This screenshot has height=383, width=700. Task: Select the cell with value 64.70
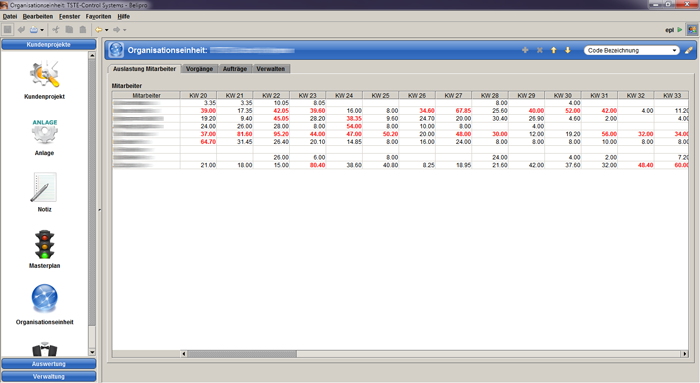[x=199, y=142]
